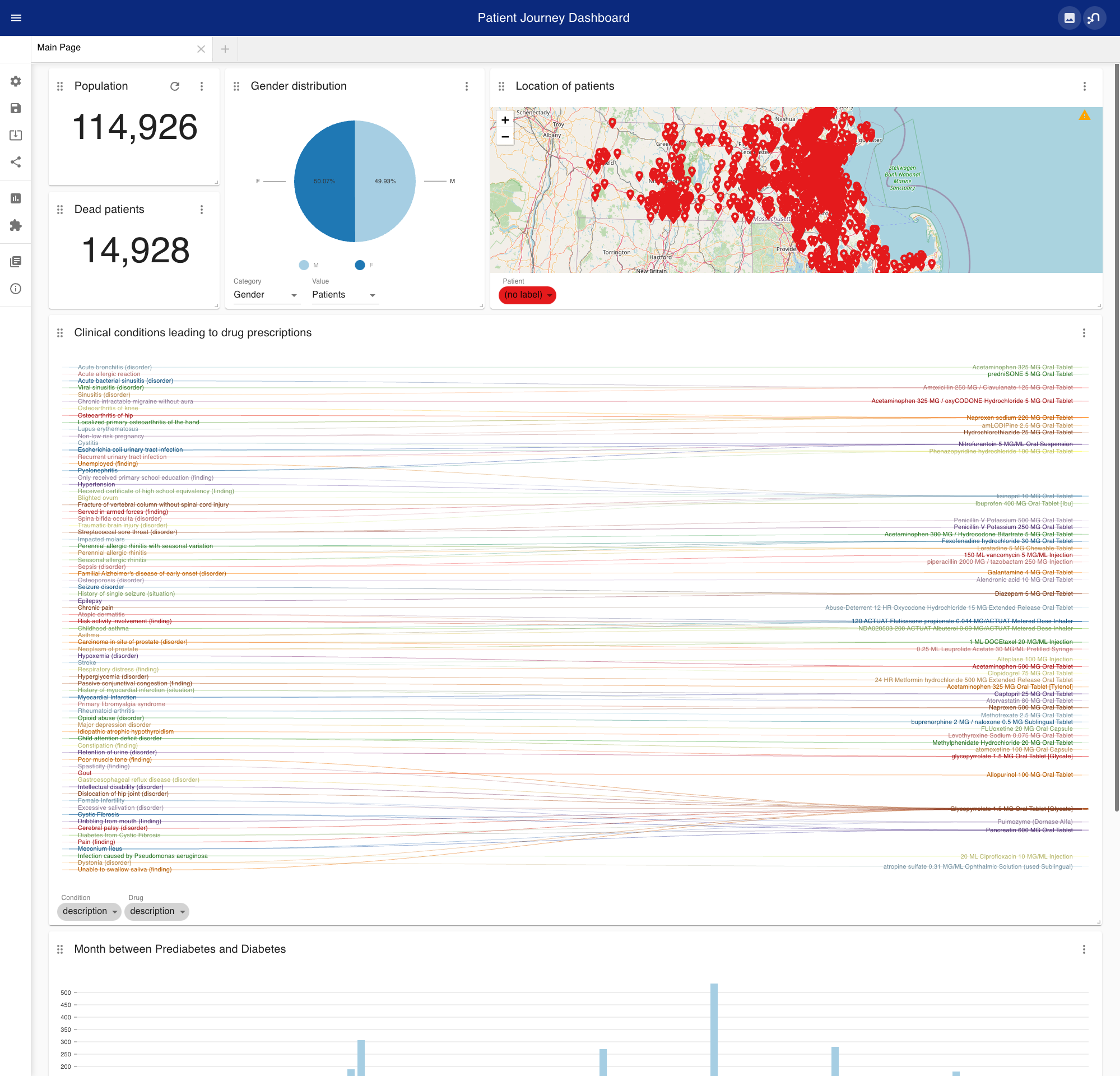Viewport: 1120px width, 1076px height.
Task: Open Dead patients card options menu
Action: pyautogui.click(x=202, y=210)
